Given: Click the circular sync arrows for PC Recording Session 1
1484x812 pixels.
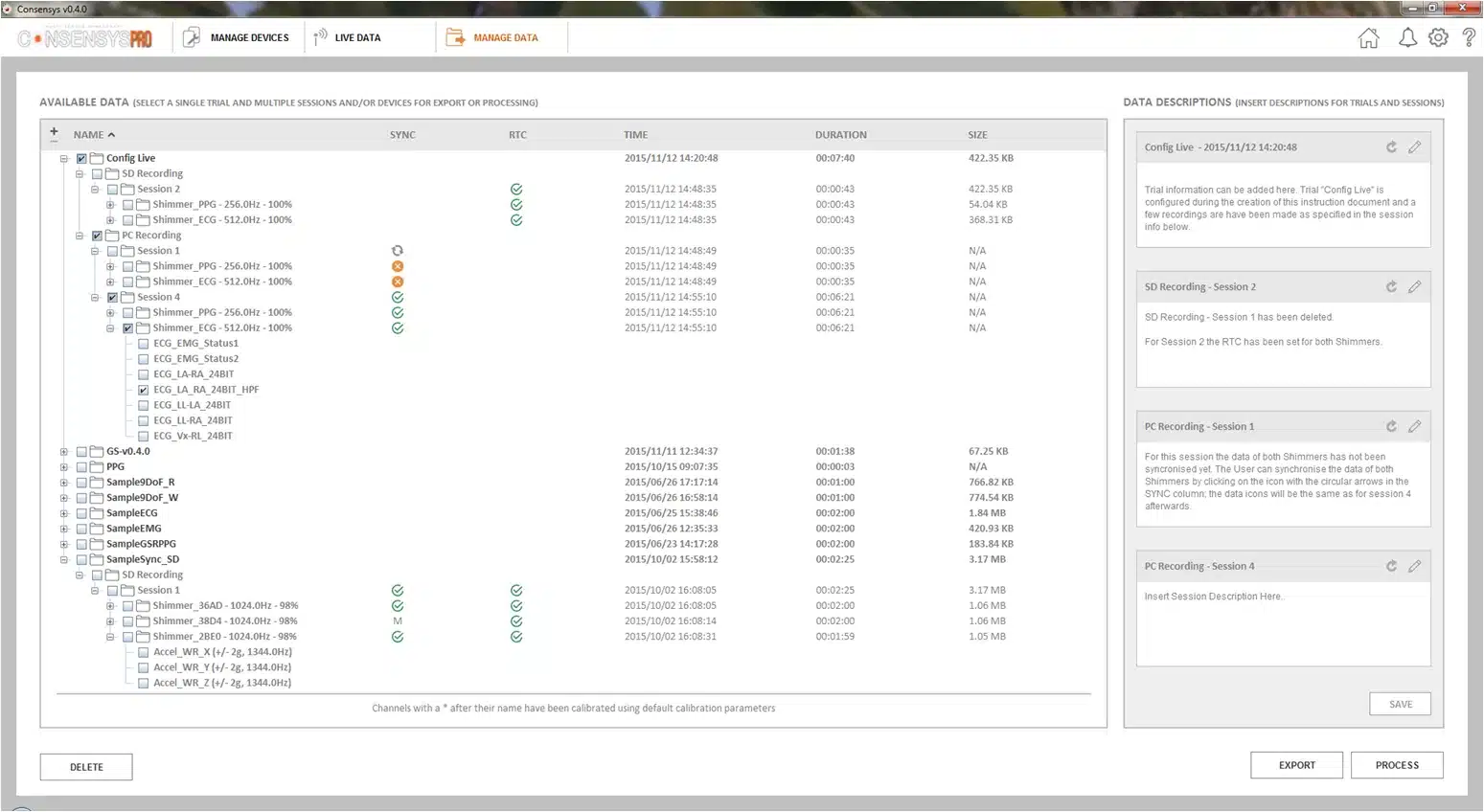Looking at the screenshot, I should click(x=398, y=251).
